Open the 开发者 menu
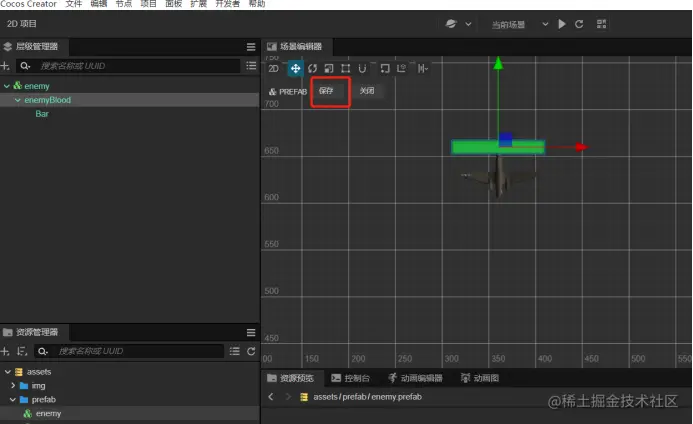 [x=228, y=4]
